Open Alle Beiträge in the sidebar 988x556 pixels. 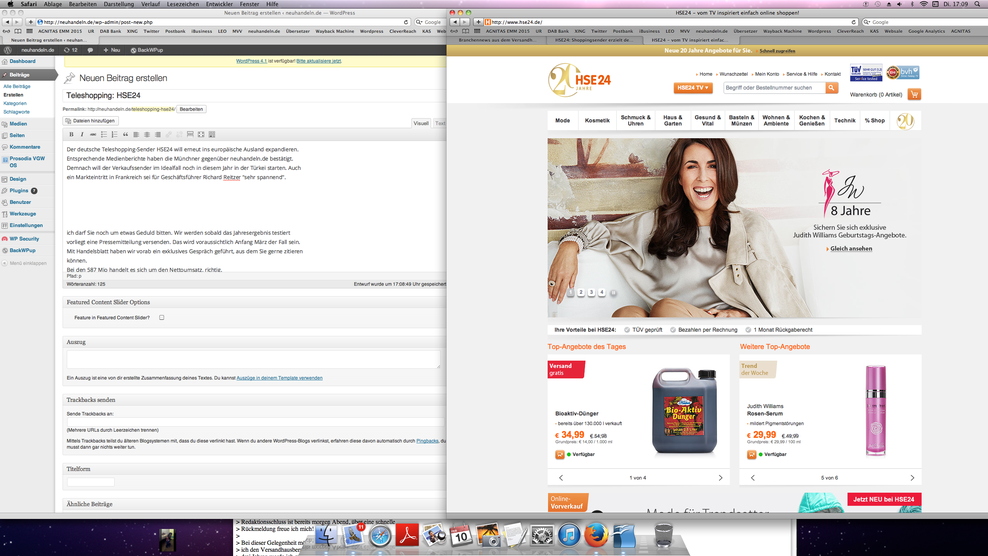tap(17, 86)
